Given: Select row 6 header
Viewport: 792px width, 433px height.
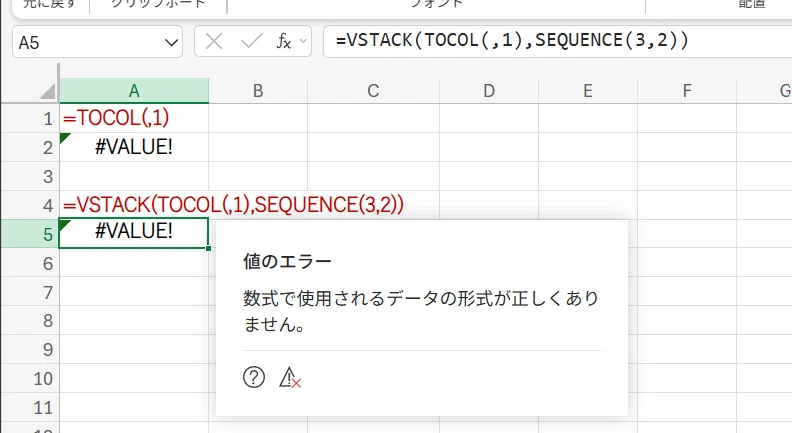Looking at the screenshot, I should coord(30,263).
